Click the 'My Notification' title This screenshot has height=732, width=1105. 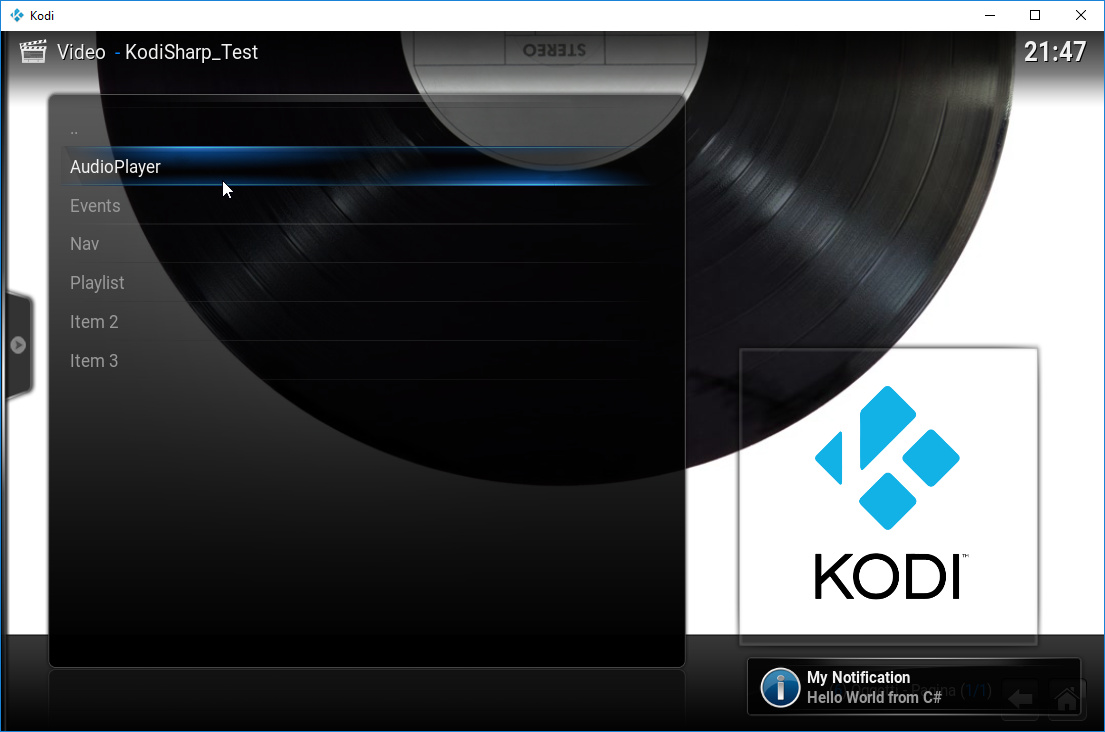[858, 677]
